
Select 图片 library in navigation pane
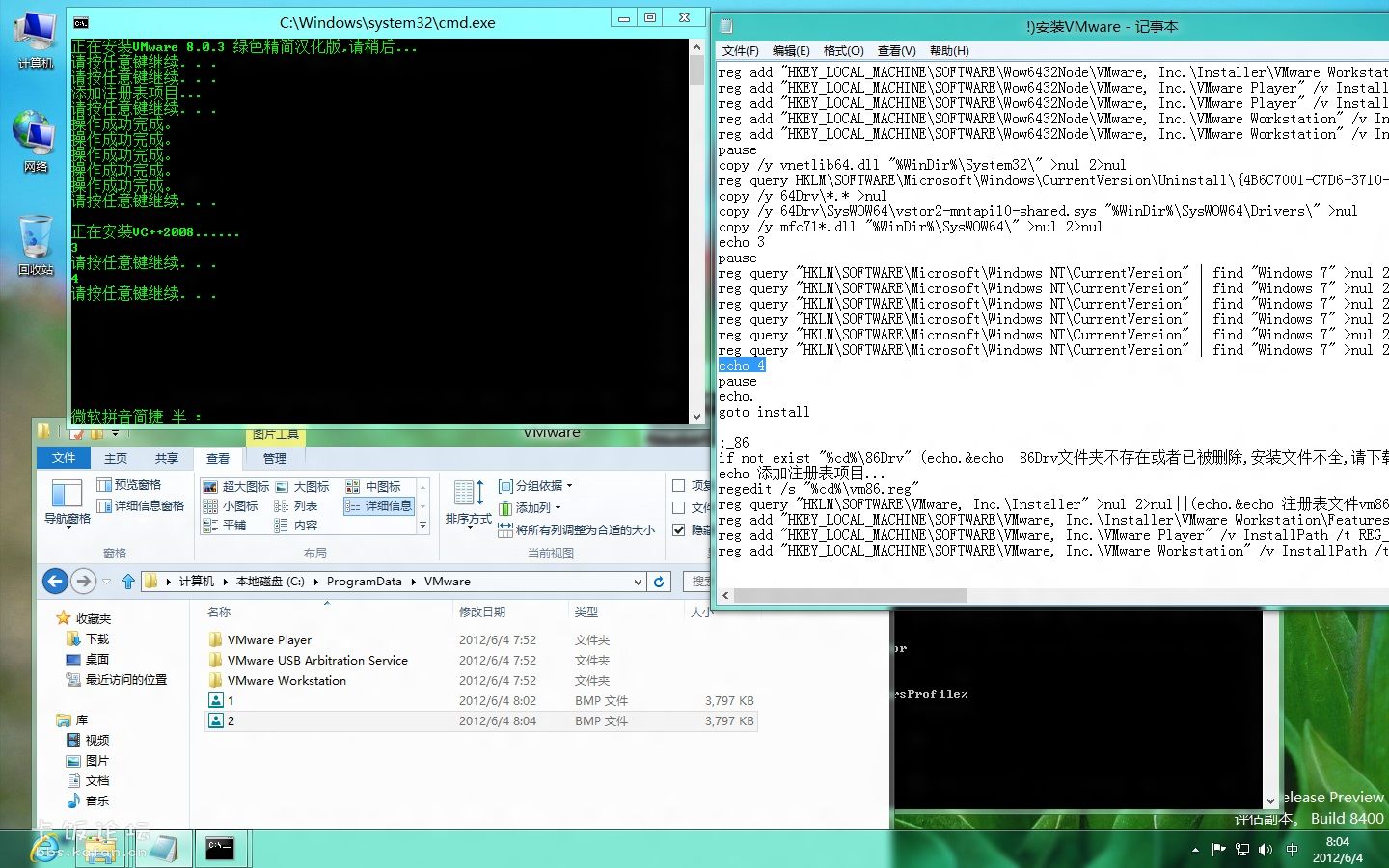(97, 761)
